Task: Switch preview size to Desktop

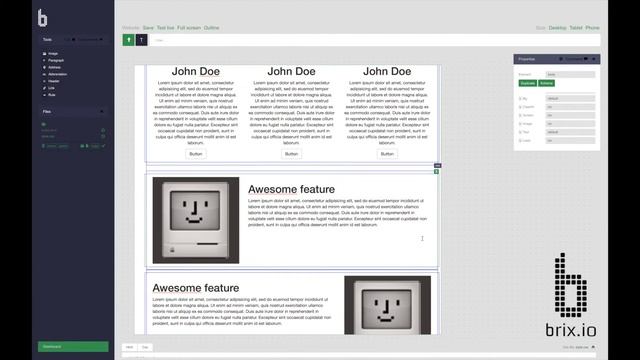Action: pos(558,28)
